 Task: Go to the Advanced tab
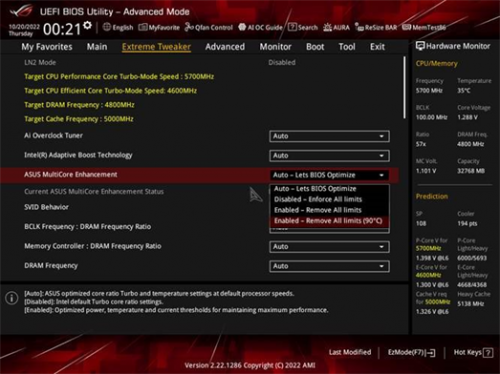coord(225,47)
